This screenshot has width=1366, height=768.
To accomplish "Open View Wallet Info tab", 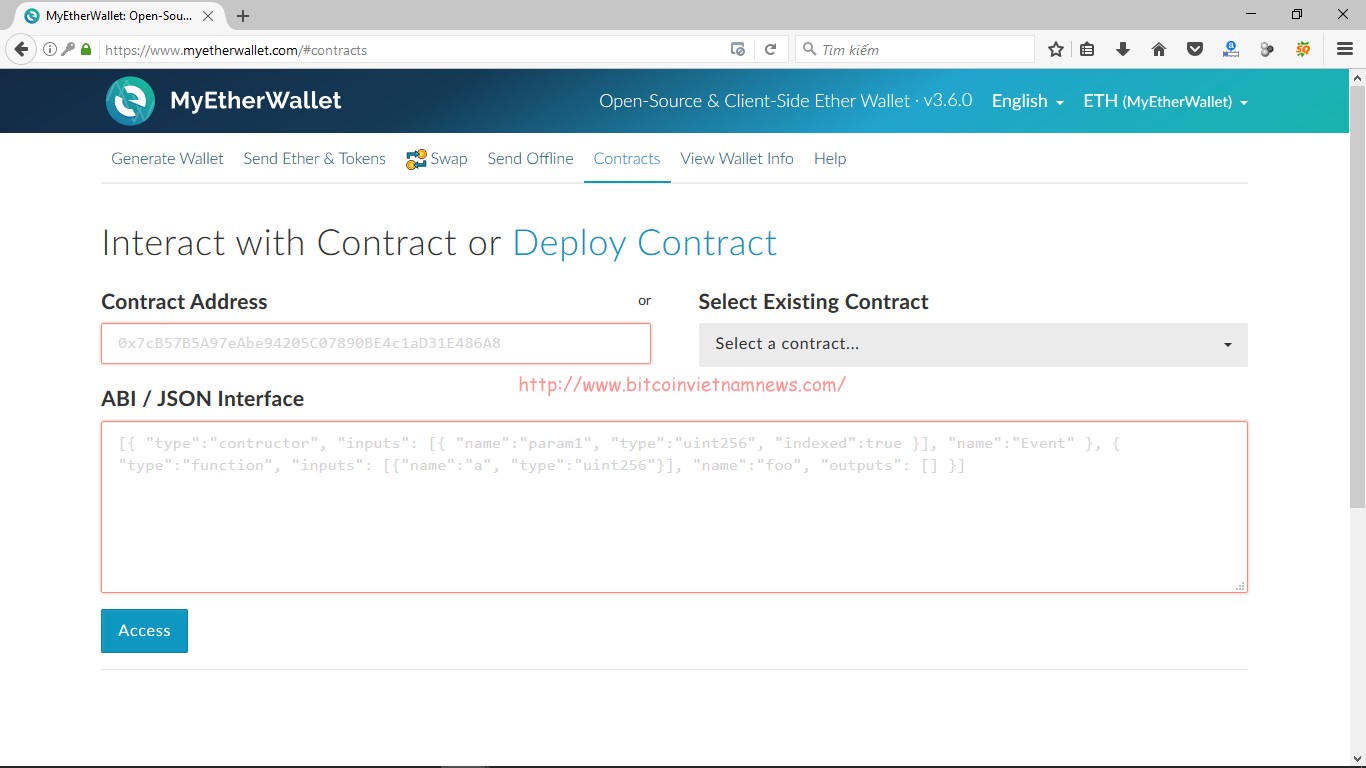I will click(x=737, y=159).
